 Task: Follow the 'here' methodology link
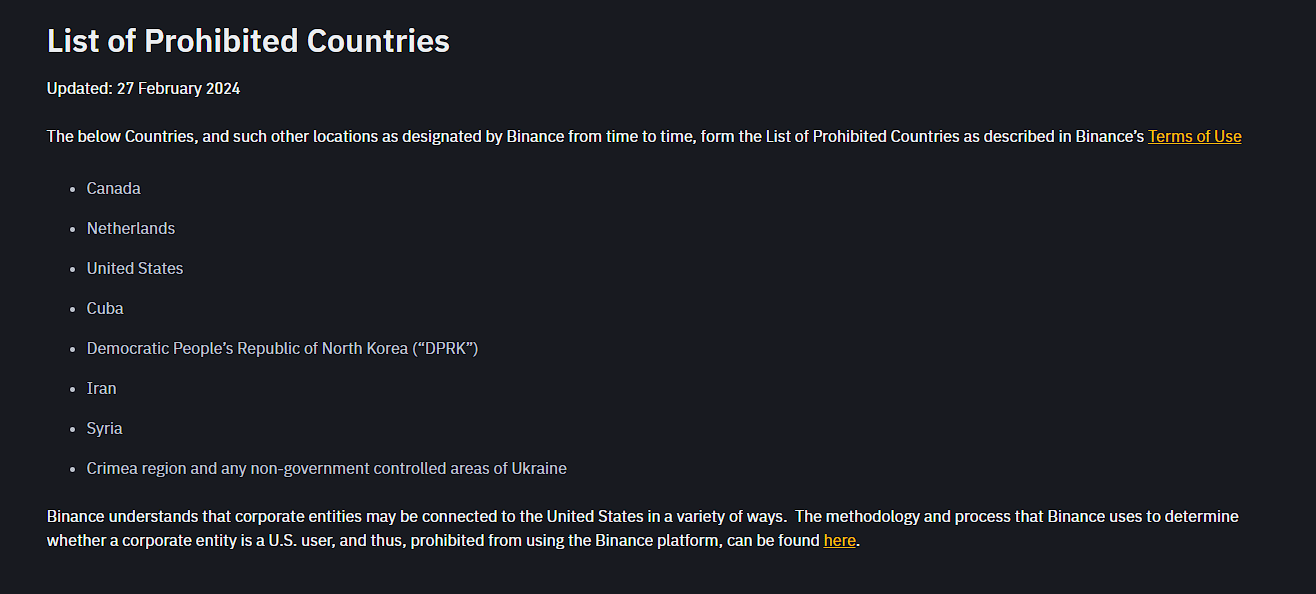[839, 540]
